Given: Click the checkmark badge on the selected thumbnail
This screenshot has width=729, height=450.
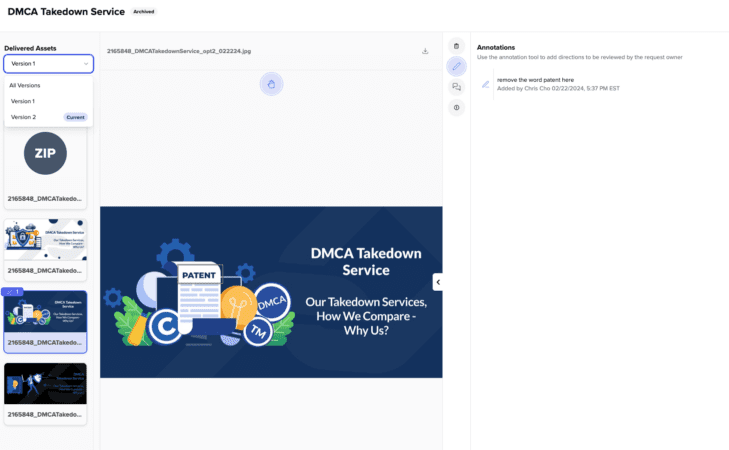Looking at the screenshot, I should (12, 292).
